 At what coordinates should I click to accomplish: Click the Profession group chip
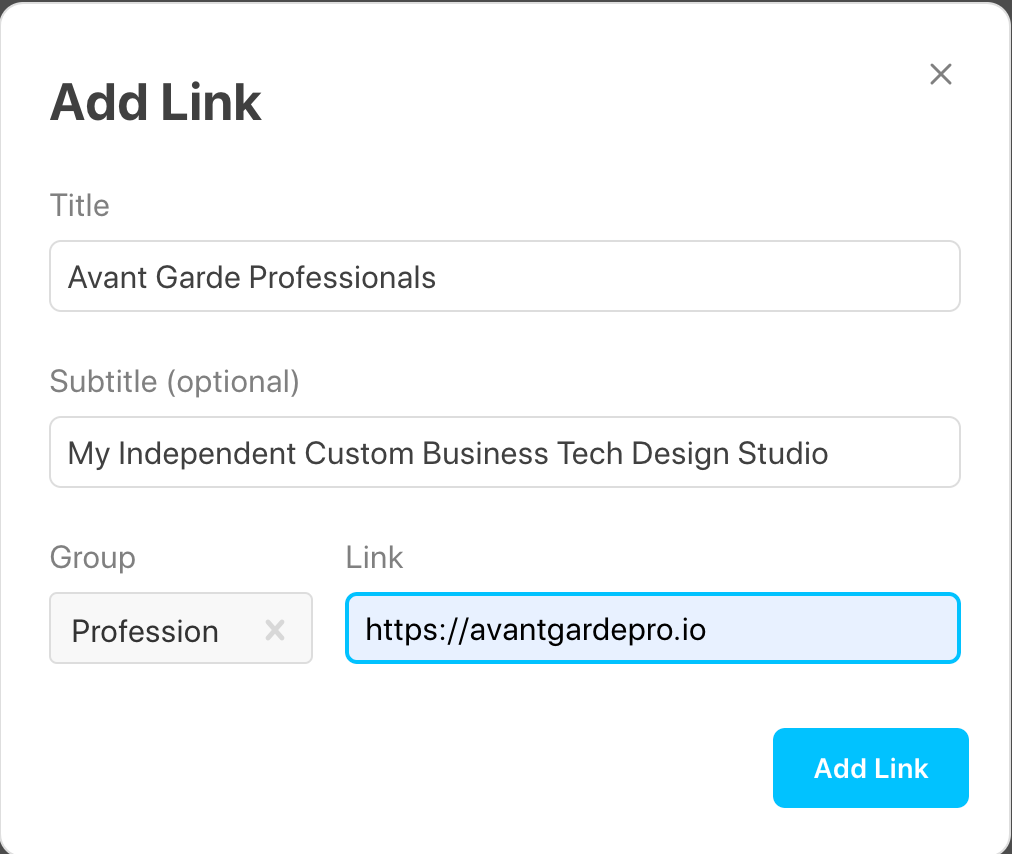tap(145, 630)
